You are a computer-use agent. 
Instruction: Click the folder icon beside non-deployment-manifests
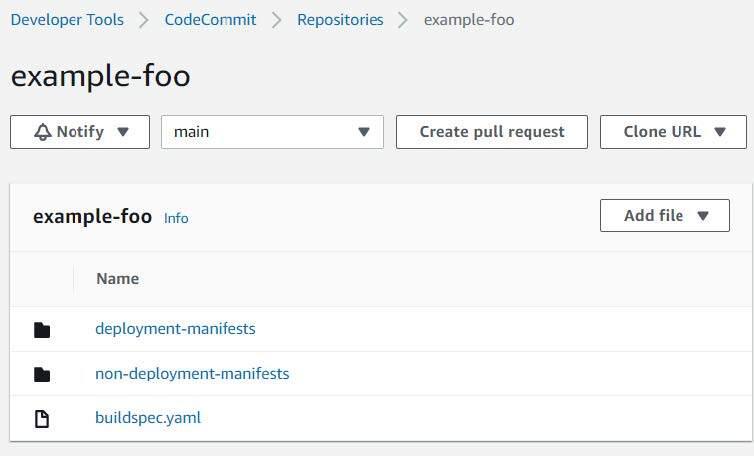42,374
